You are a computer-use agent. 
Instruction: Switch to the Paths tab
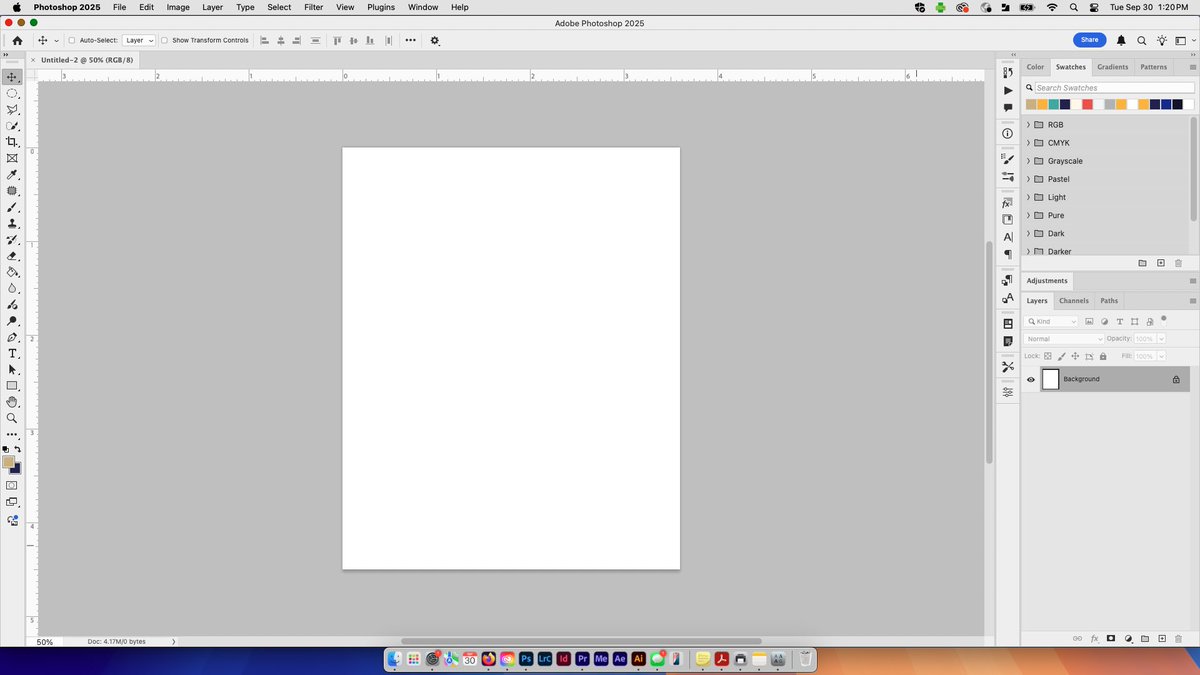[1109, 301]
